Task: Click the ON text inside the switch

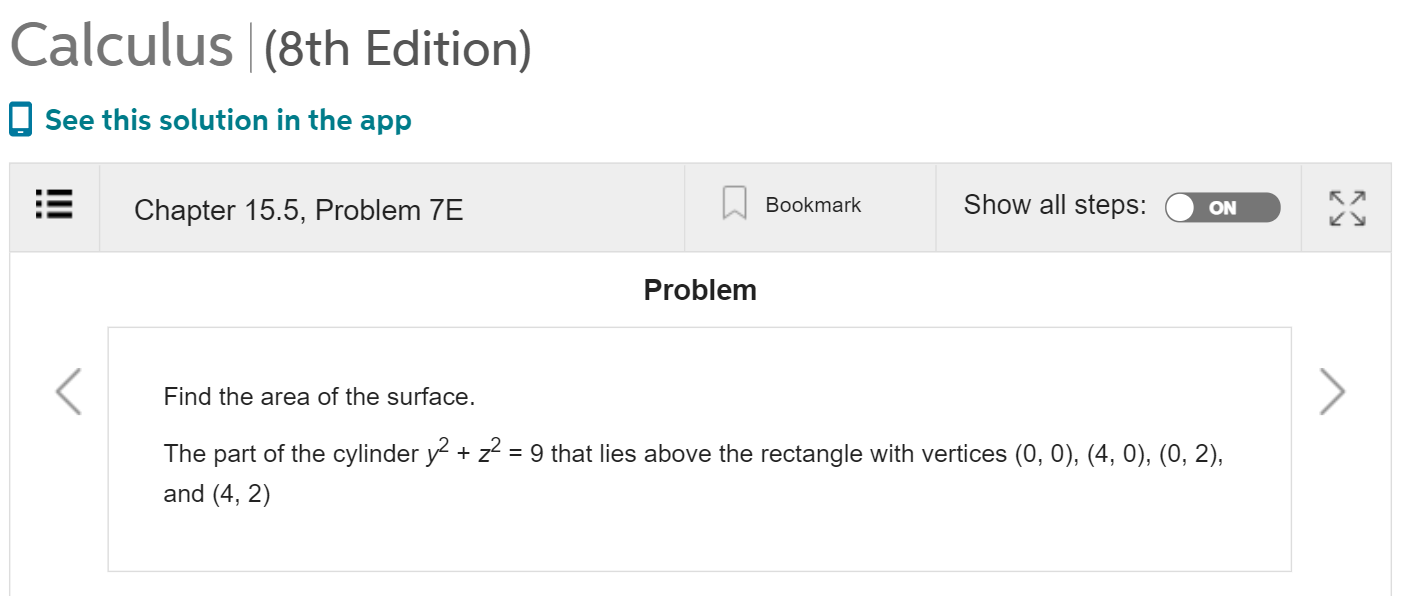Action: tap(1222, 208)
